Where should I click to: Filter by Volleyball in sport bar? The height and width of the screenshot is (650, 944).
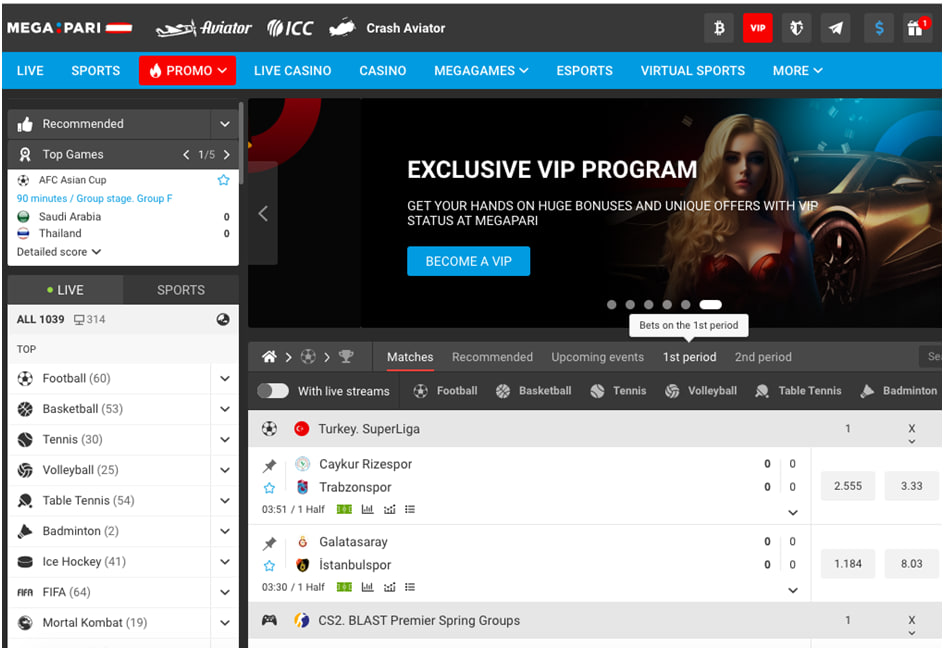(701, 391)
